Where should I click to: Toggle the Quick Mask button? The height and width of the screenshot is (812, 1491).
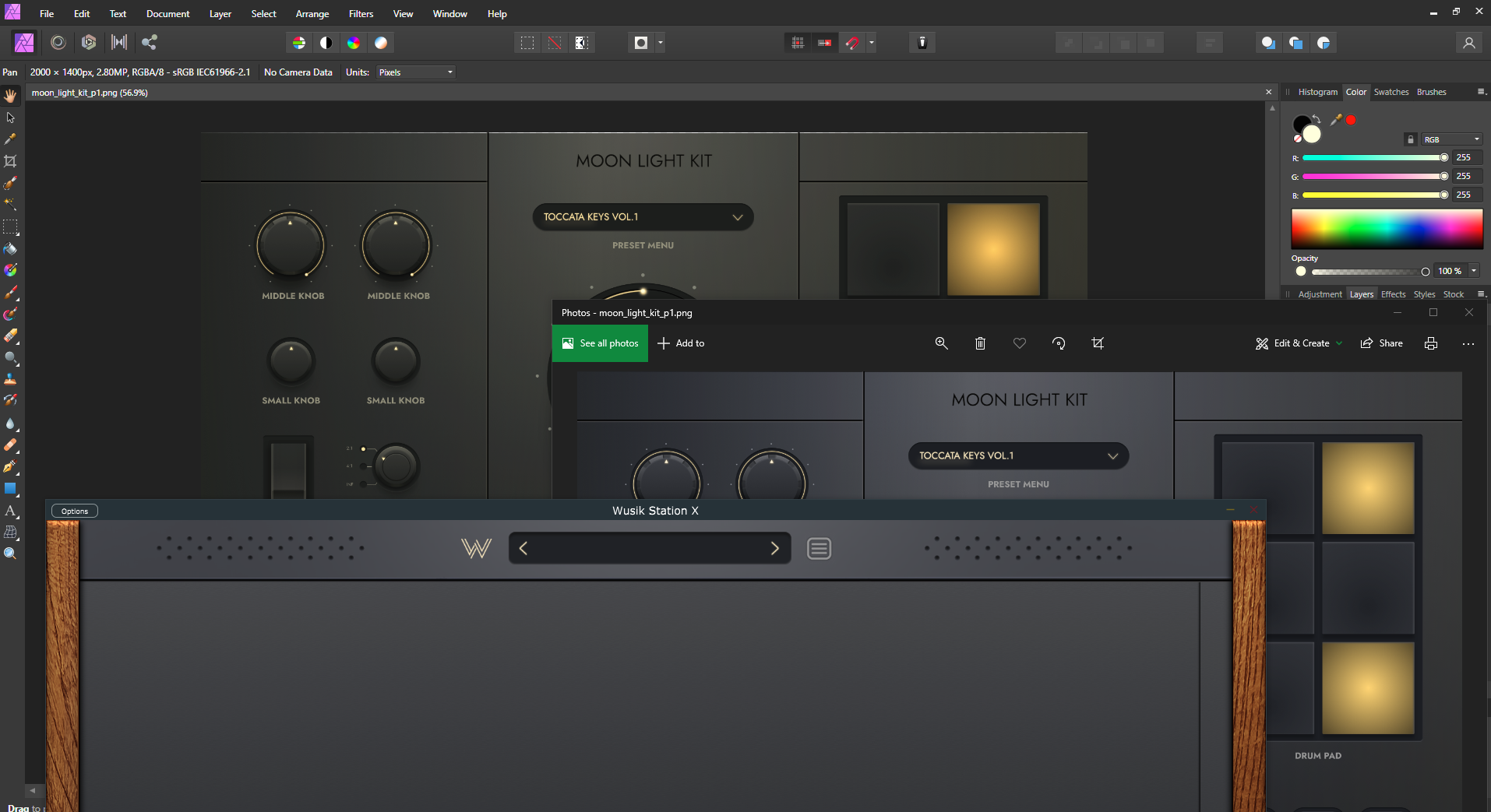[x=641, y=43]
